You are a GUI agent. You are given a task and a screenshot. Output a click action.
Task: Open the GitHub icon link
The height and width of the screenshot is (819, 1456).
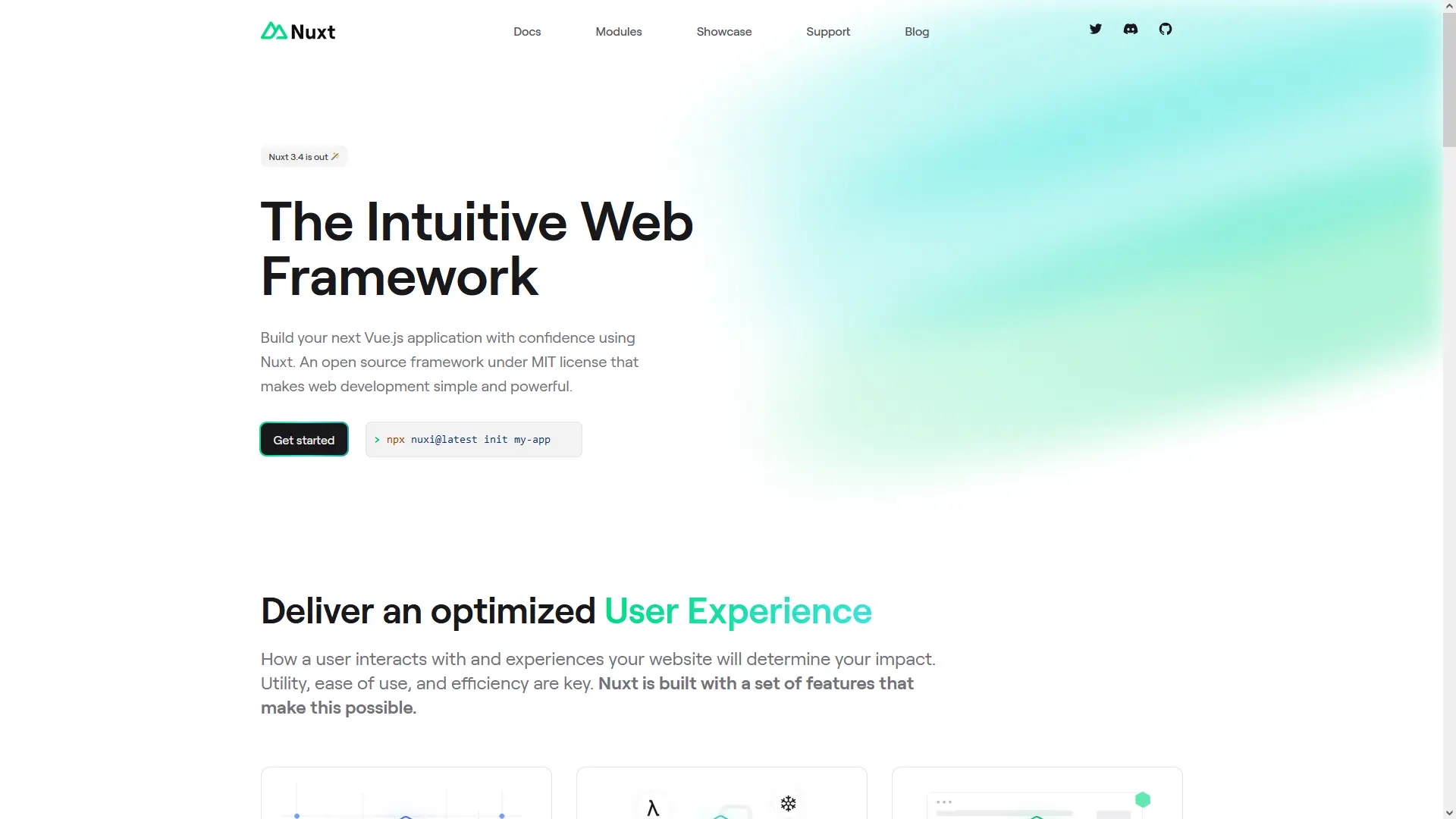(1165, 29)
